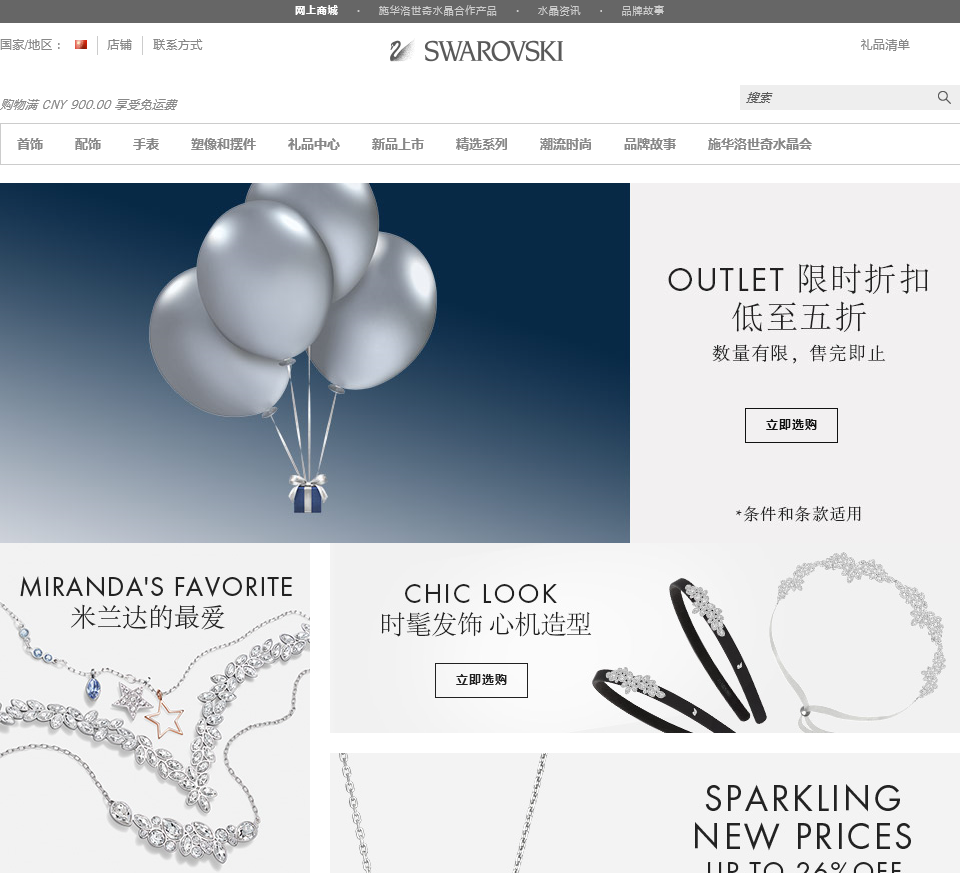Open the 新品上市 new arrivals menu
The height and width of the screenshot is (873, 960).
[397, 144]
